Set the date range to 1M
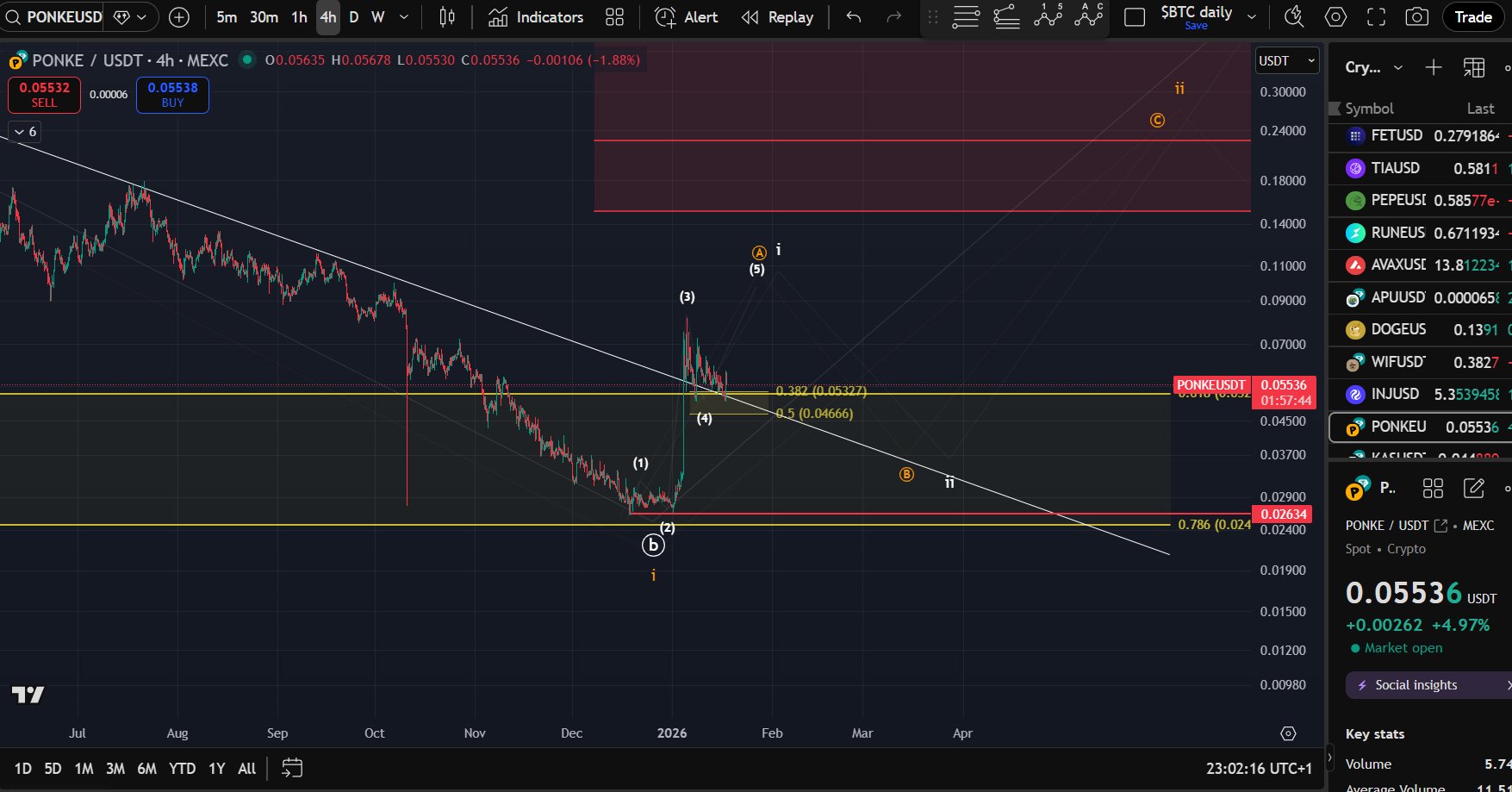The height and width of the screenshot is (792, 1512). (x=84, y=769)
